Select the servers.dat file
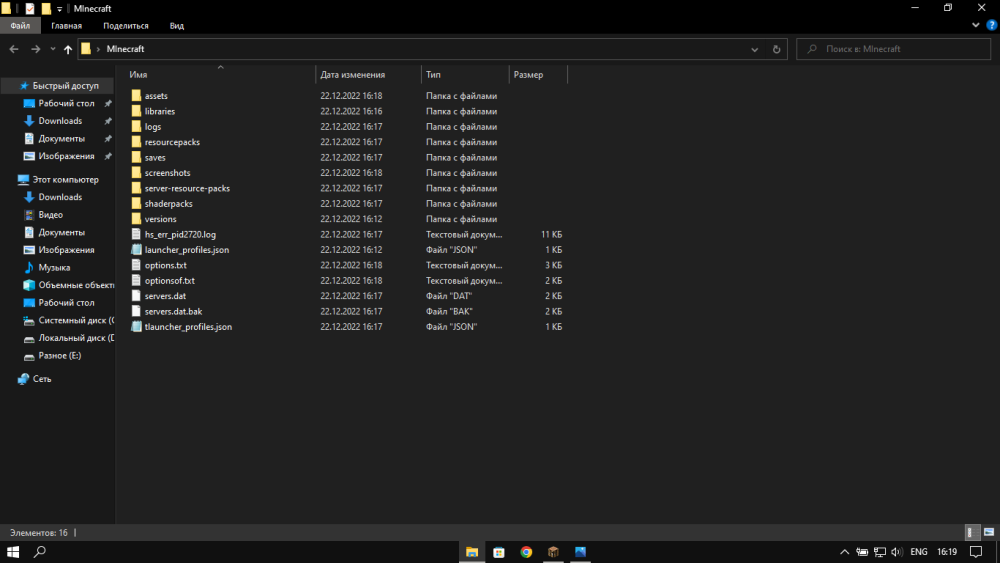1000x563 pixels. [x=165, y=296]
